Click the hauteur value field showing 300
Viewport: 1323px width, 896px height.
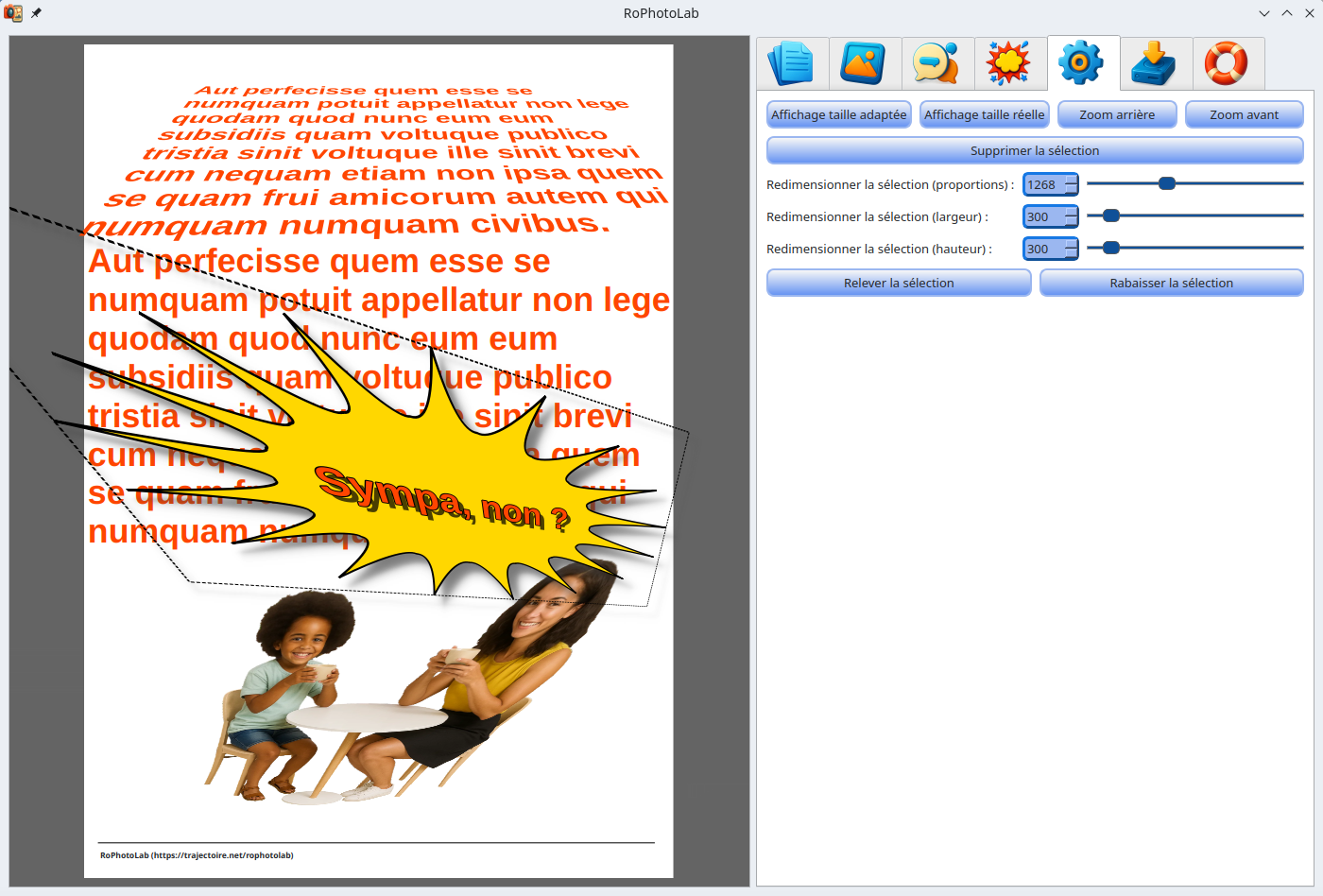1043,249
